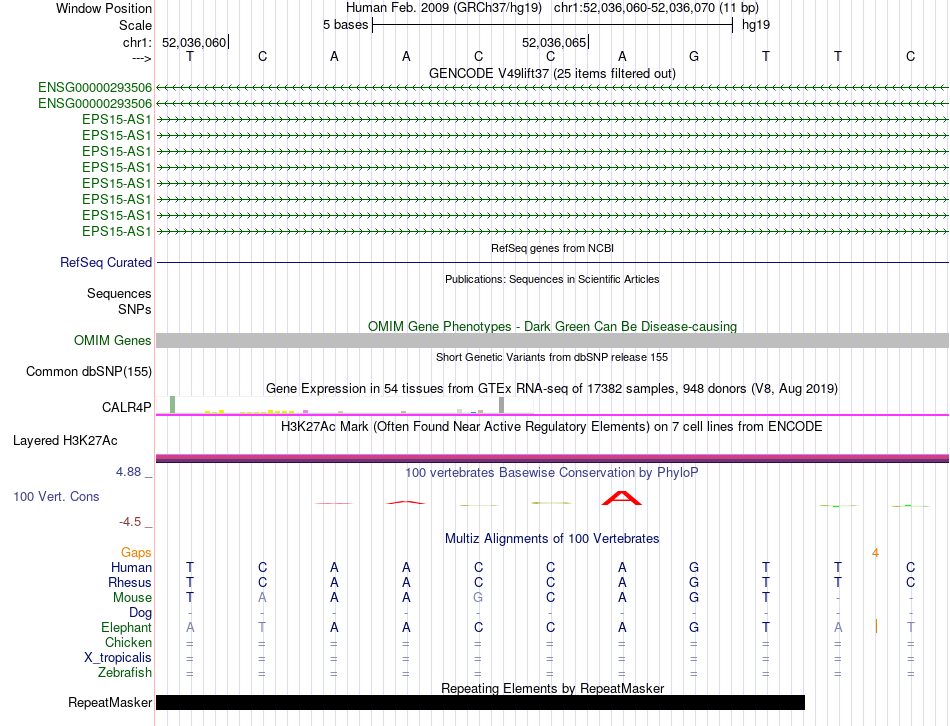Screen dimensions: 950x726
Task: Select the chr1: ruler label
Action: [137, 42]
